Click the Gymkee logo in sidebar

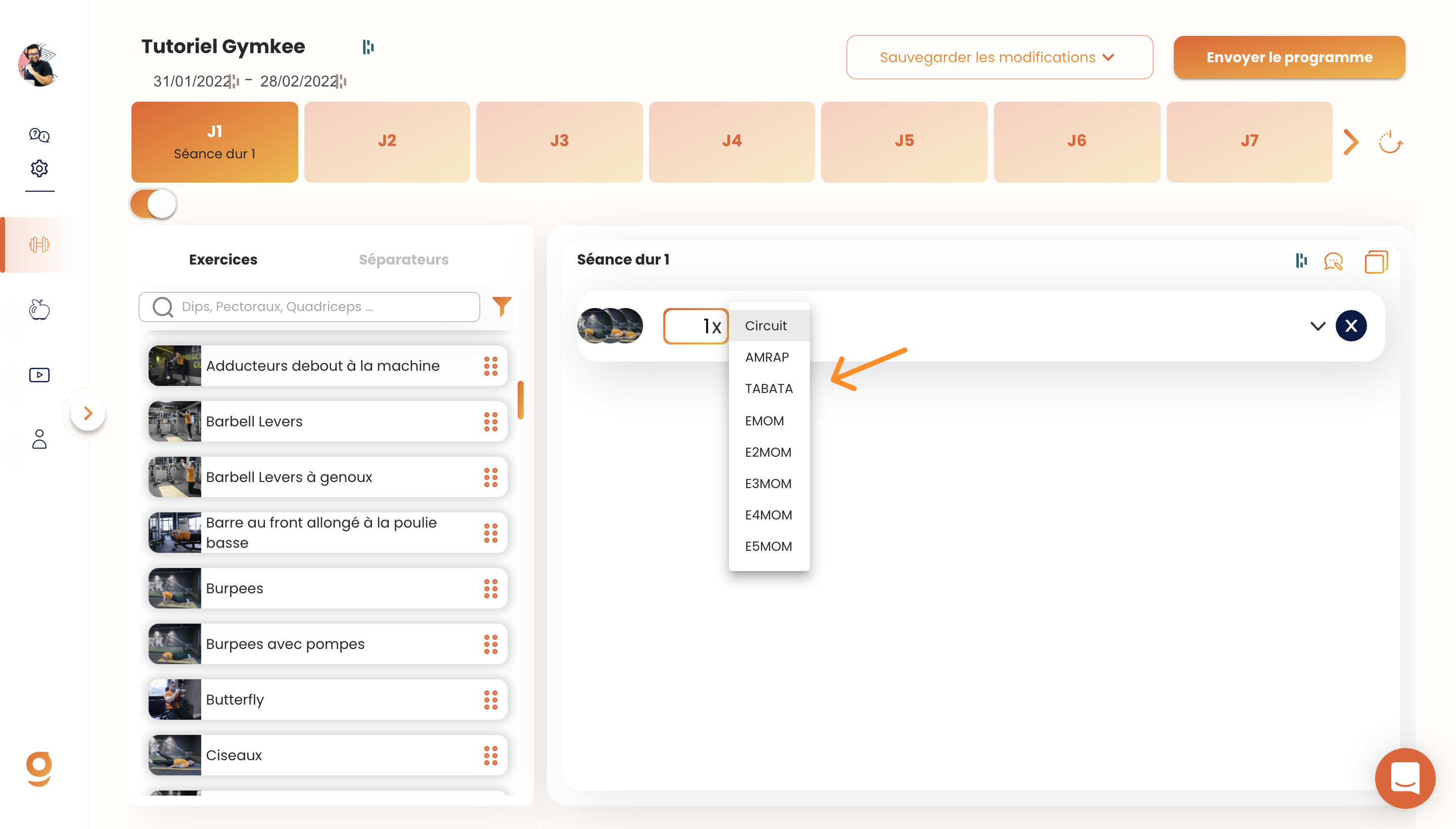tap(39, 769)
